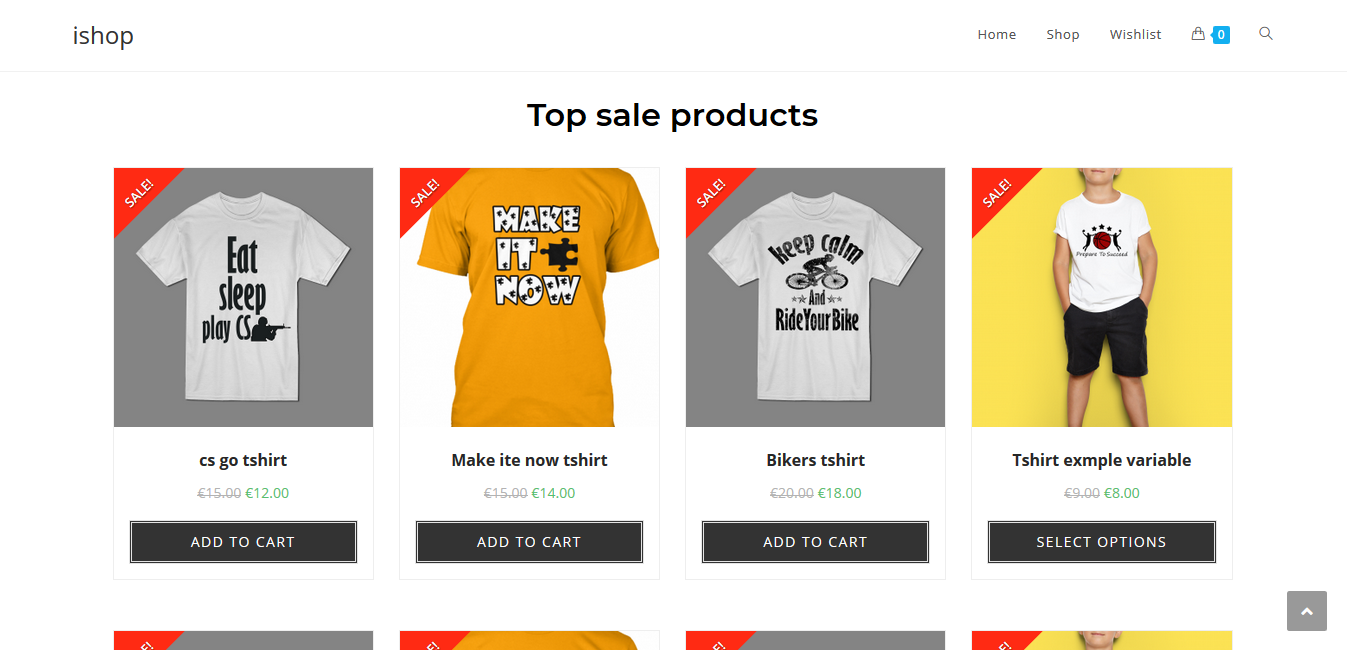The width and height of the screenshot is (1347, 650).
Task: Open the cs go tshirt title link
Action: [x=243, y=460]
